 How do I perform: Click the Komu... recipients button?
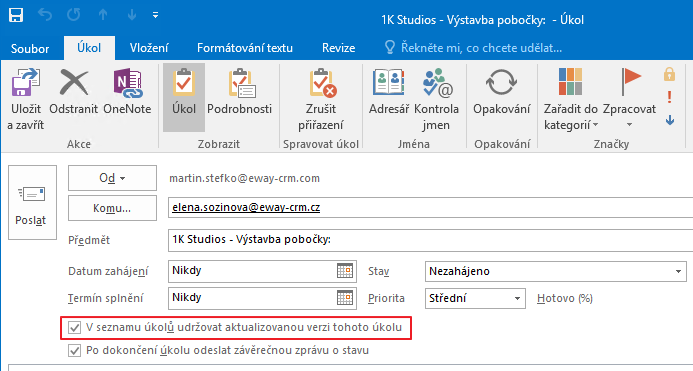click(112, 208)
